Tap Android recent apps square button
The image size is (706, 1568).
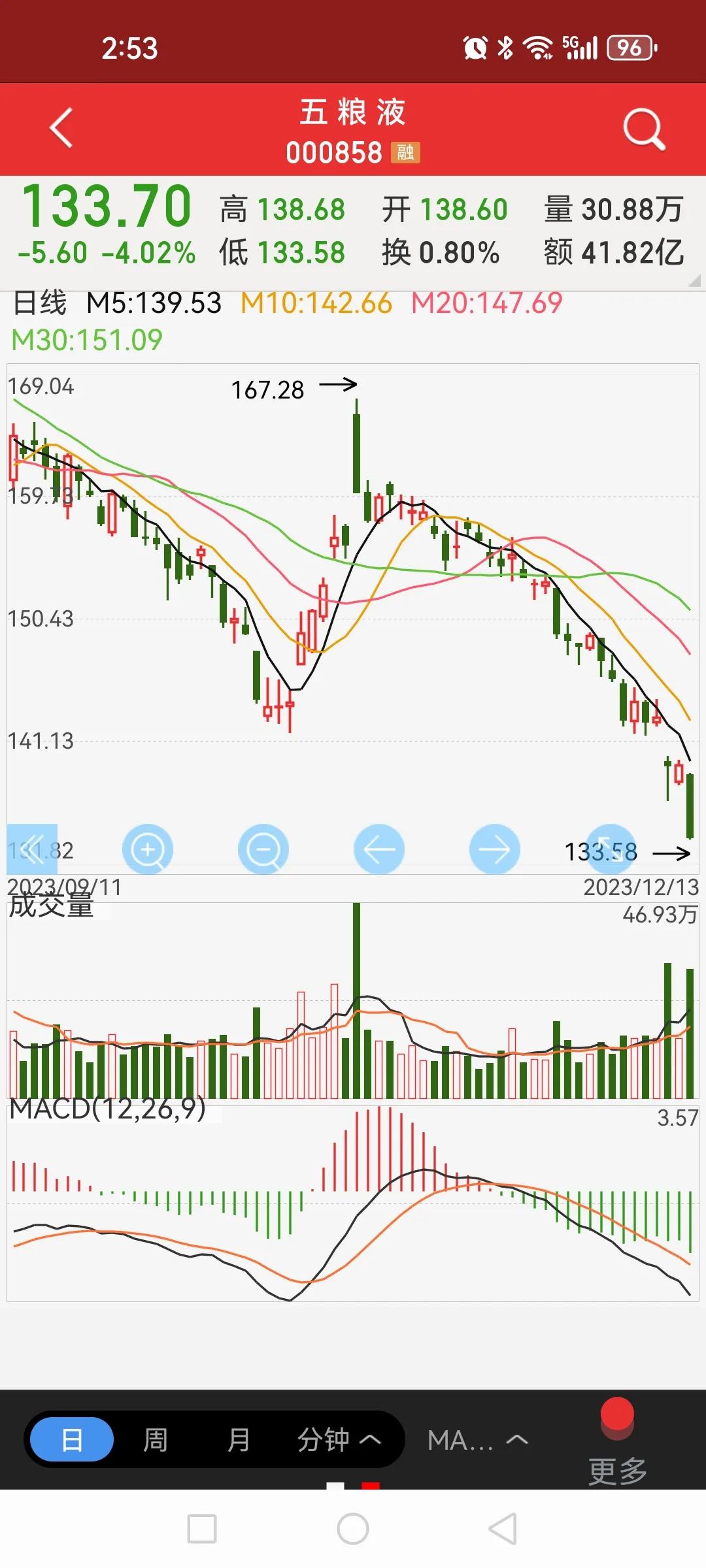click(202, 1529)
